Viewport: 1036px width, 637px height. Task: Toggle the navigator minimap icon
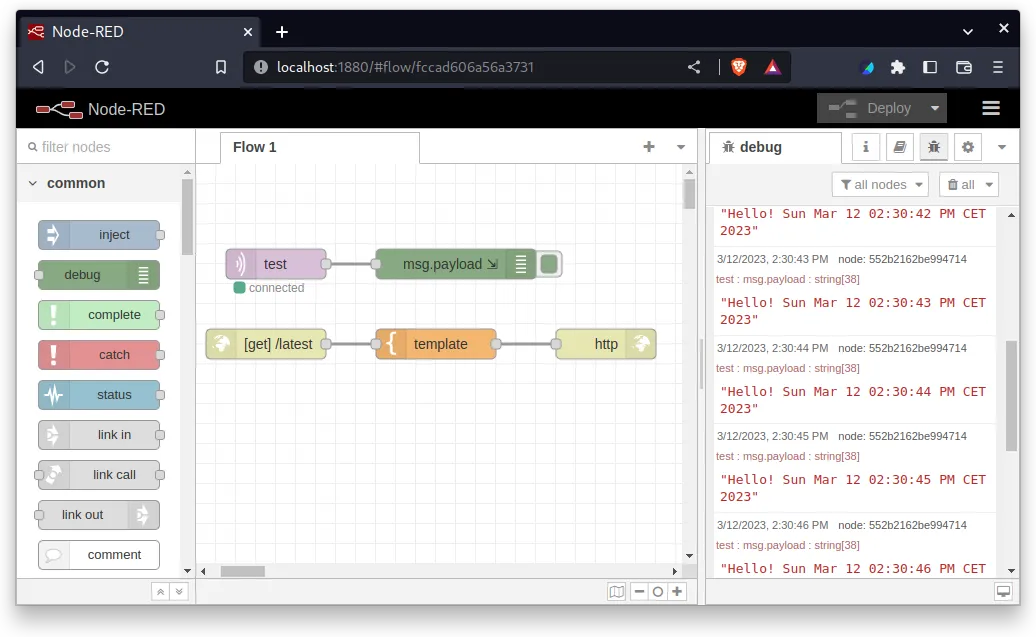click(616, 591)
